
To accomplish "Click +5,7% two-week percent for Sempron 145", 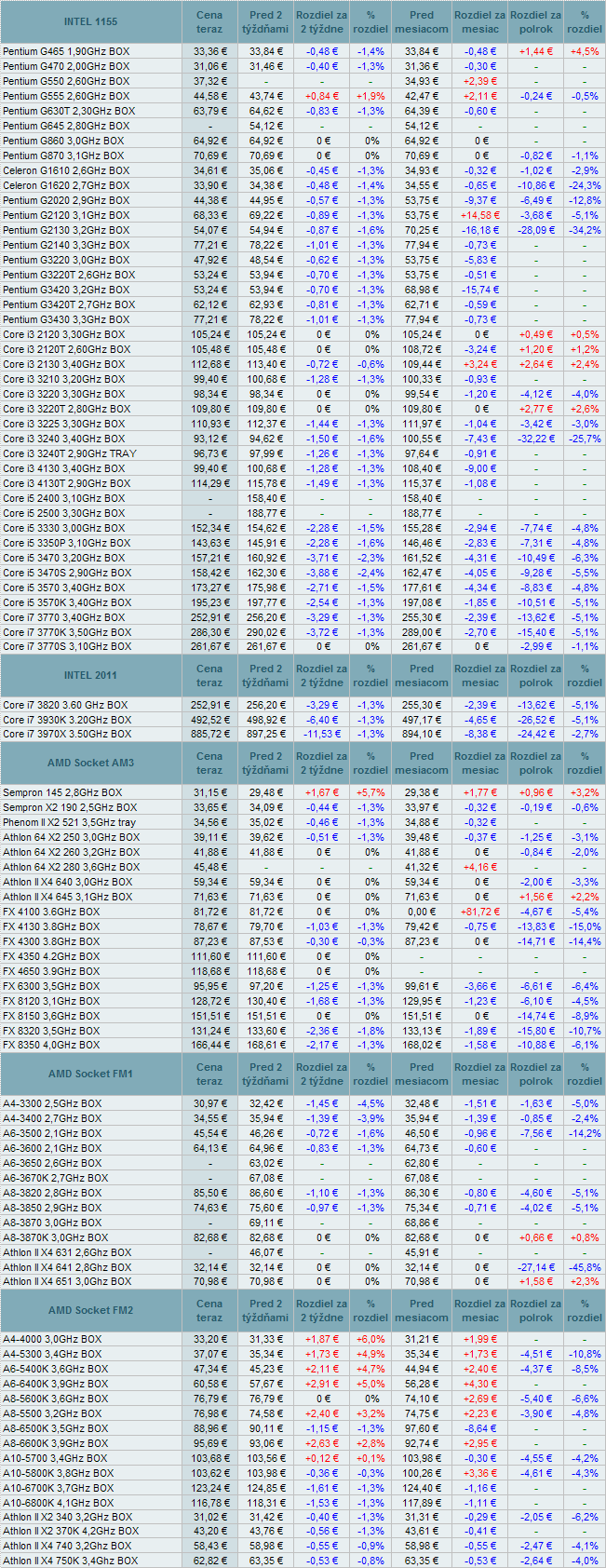I will (x=370, y=792).
